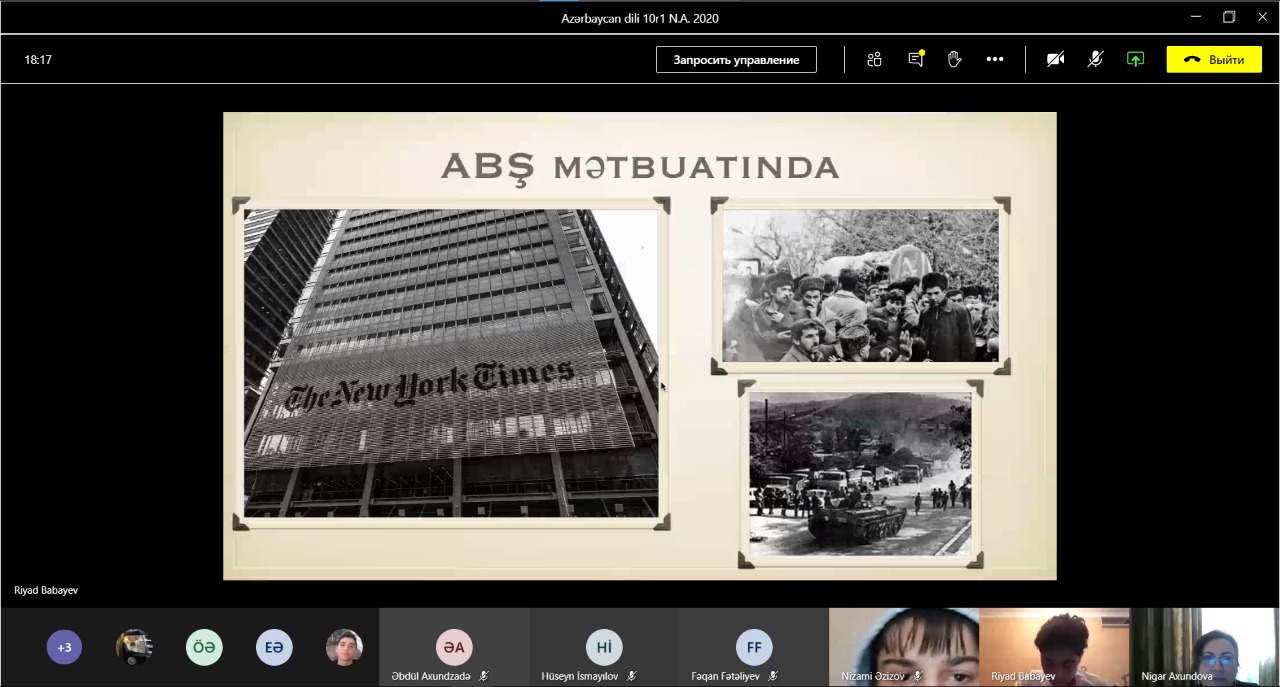Click muted mic icon beside Hüseyn İsmayılov
The height and width of the screenshot is (687, 1280).
pyautogui.click(x=632, y=676)
